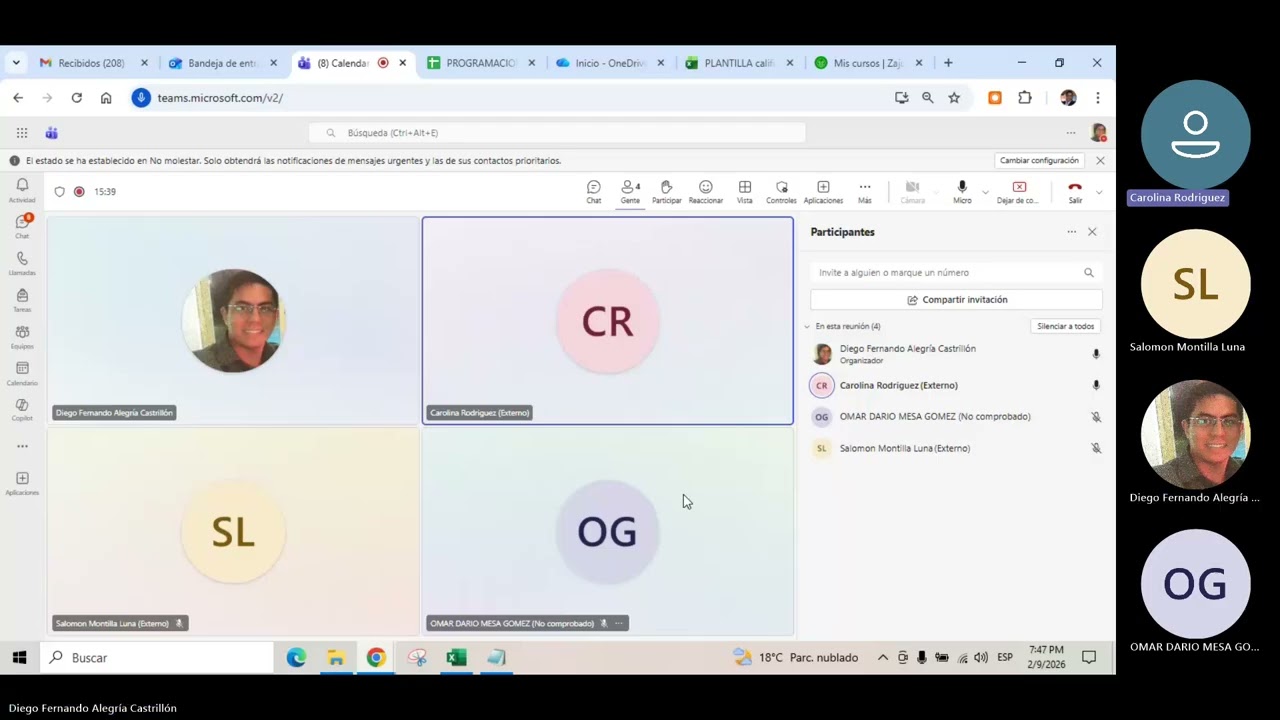The width and height of the screenshot is (1280, 720).
Task: Open the Más options in meeting toolbar
Action: click(x=865, y=192)
